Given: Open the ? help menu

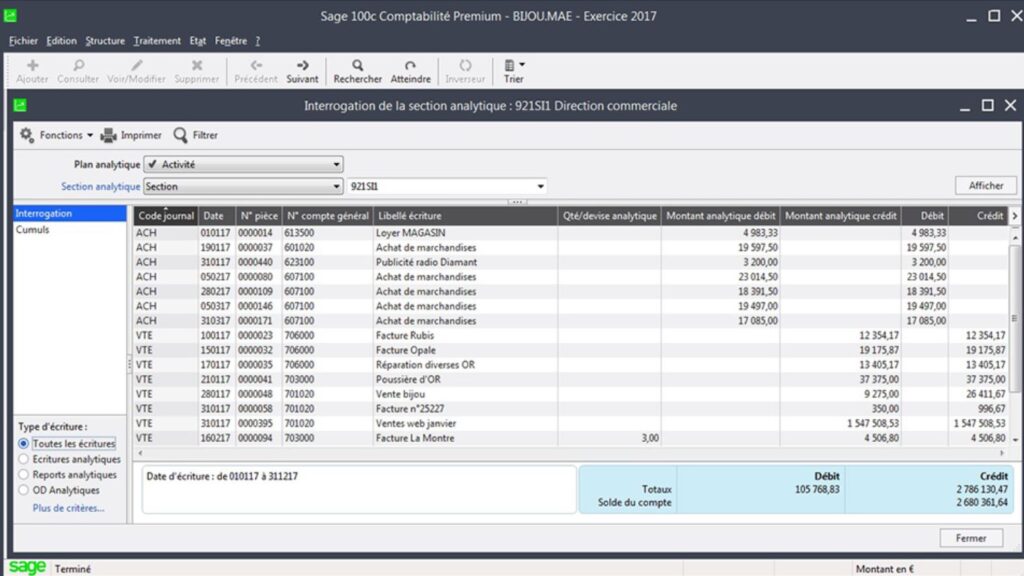Looking at the screenshot, I should point(257,40).
